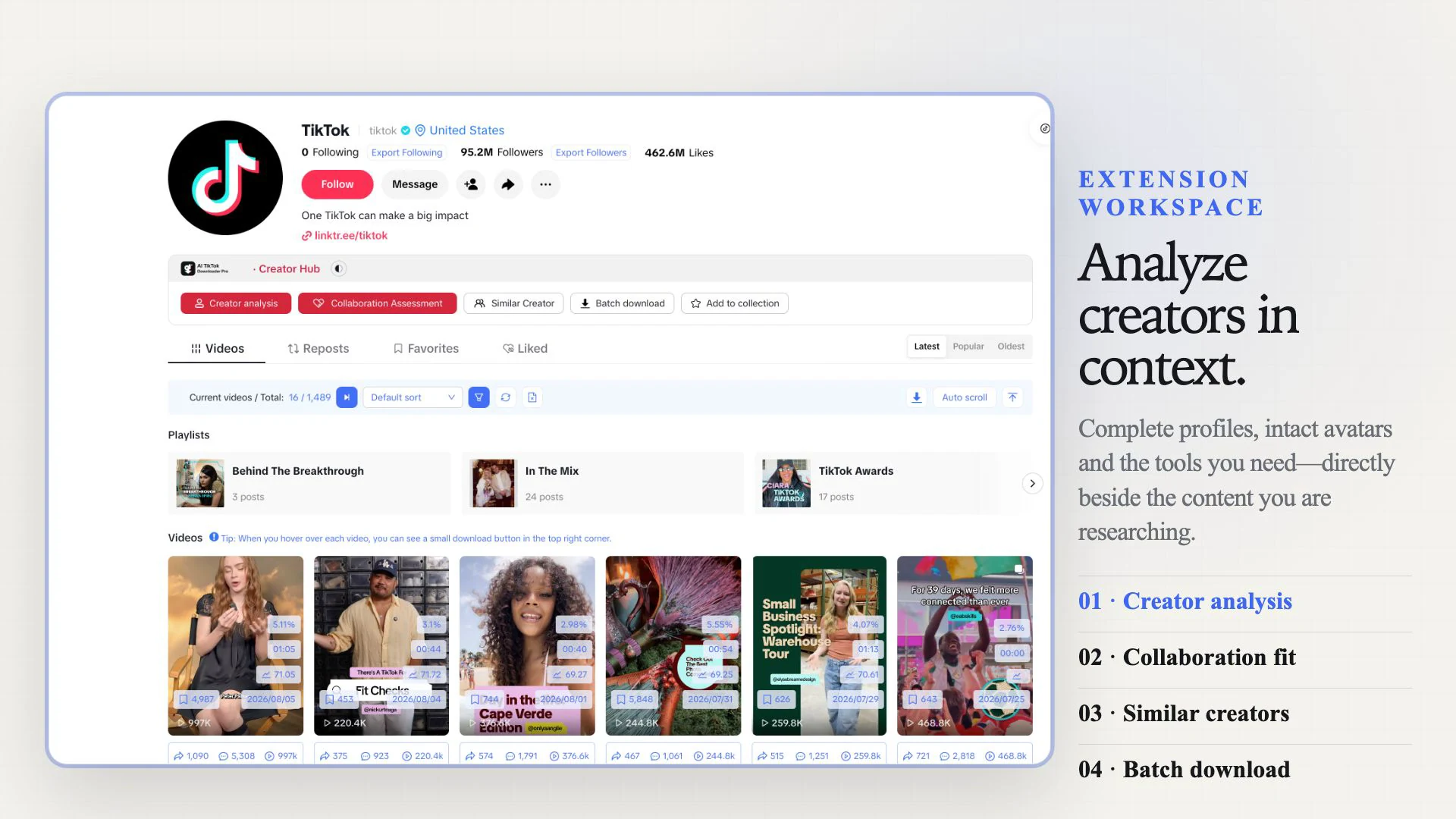1456x819 pixels.
Task: Toggle the half-circle theme switch beside Creator Hub
Action: click(x=339, y=268)
